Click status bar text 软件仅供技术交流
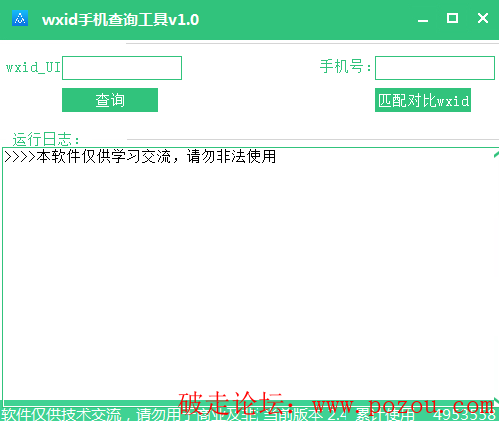Screen dimensions: 499x421 (x=62, y=414)
